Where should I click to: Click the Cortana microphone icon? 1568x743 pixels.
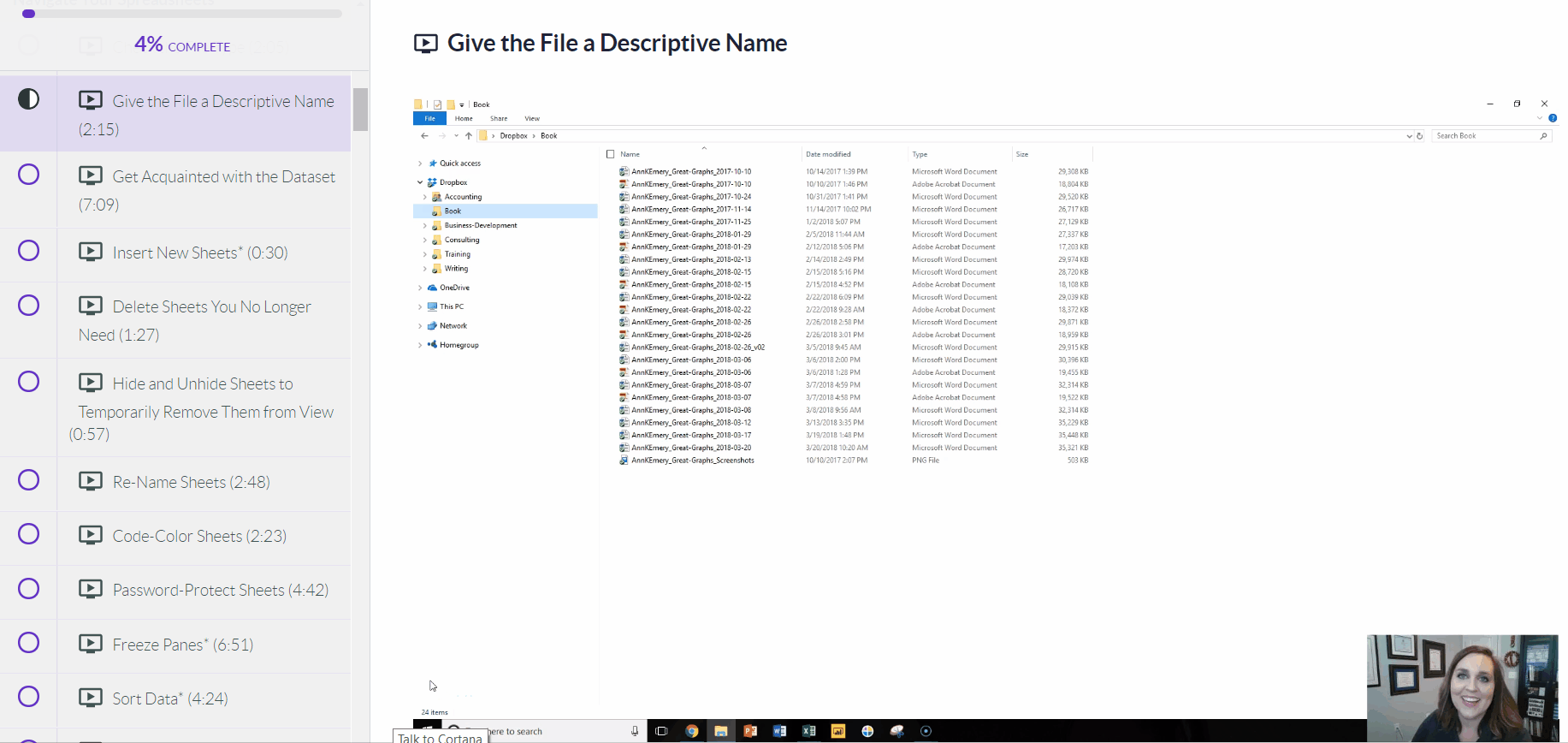coord(635,731)
